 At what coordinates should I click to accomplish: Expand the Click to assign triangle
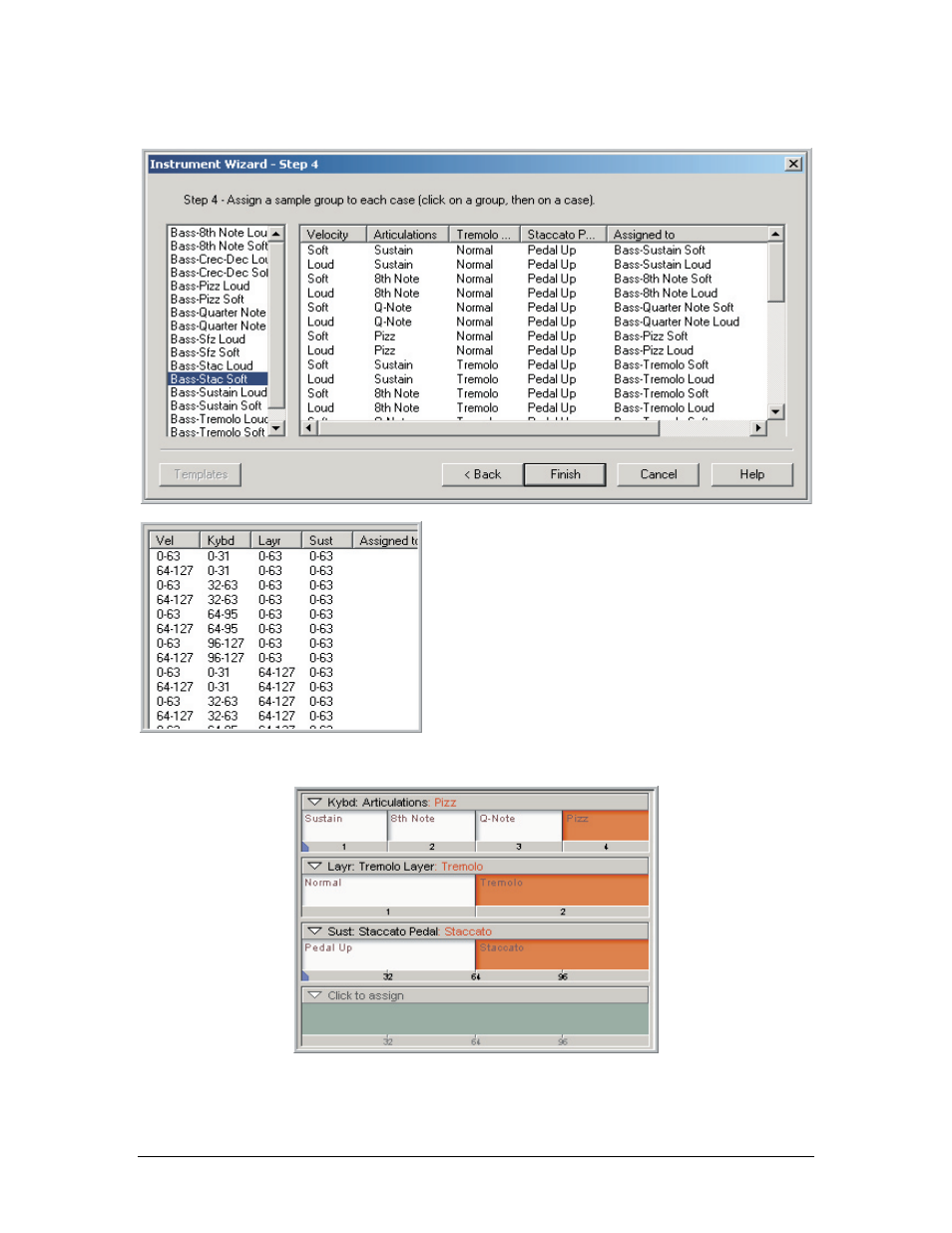314,995
